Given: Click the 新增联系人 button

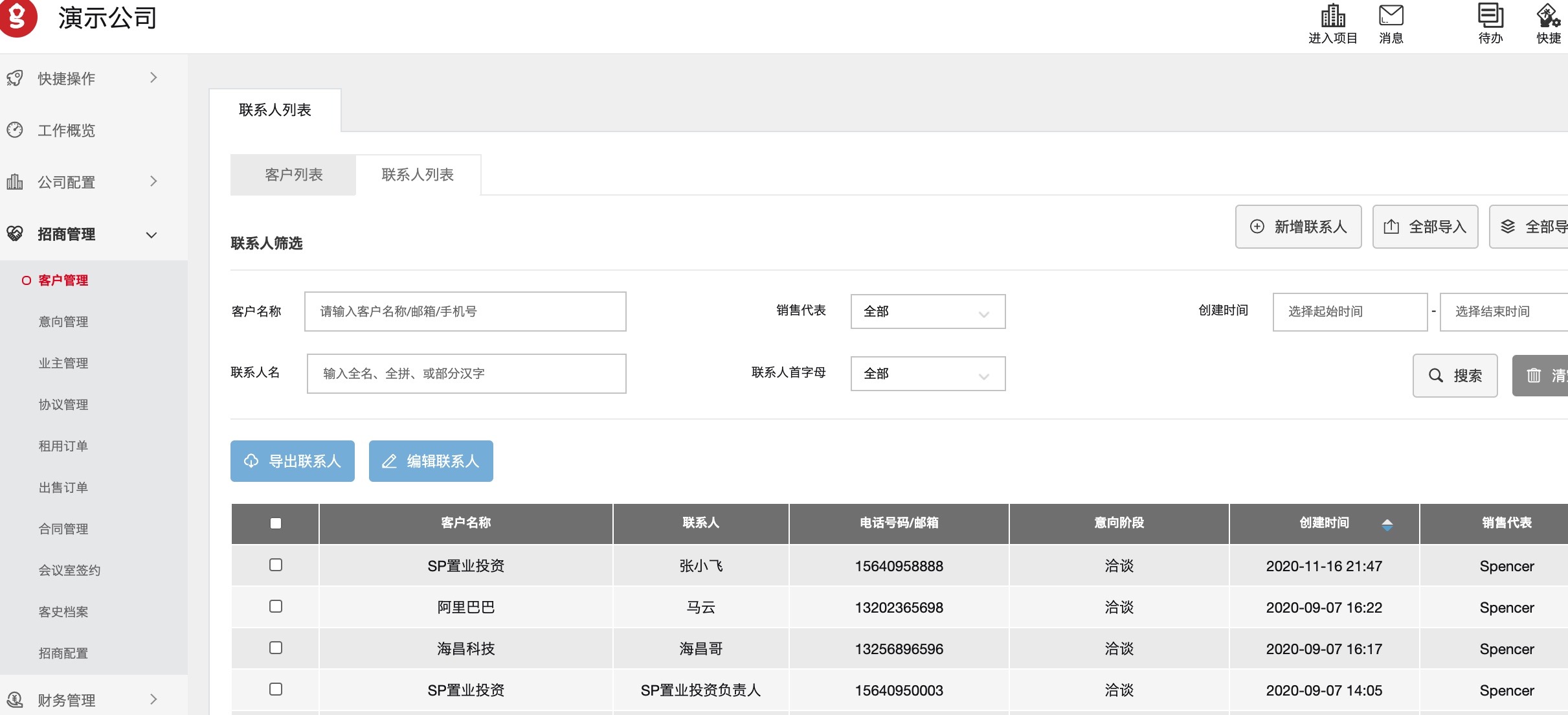Looking at the screenshot, I should click(1298, 227).
